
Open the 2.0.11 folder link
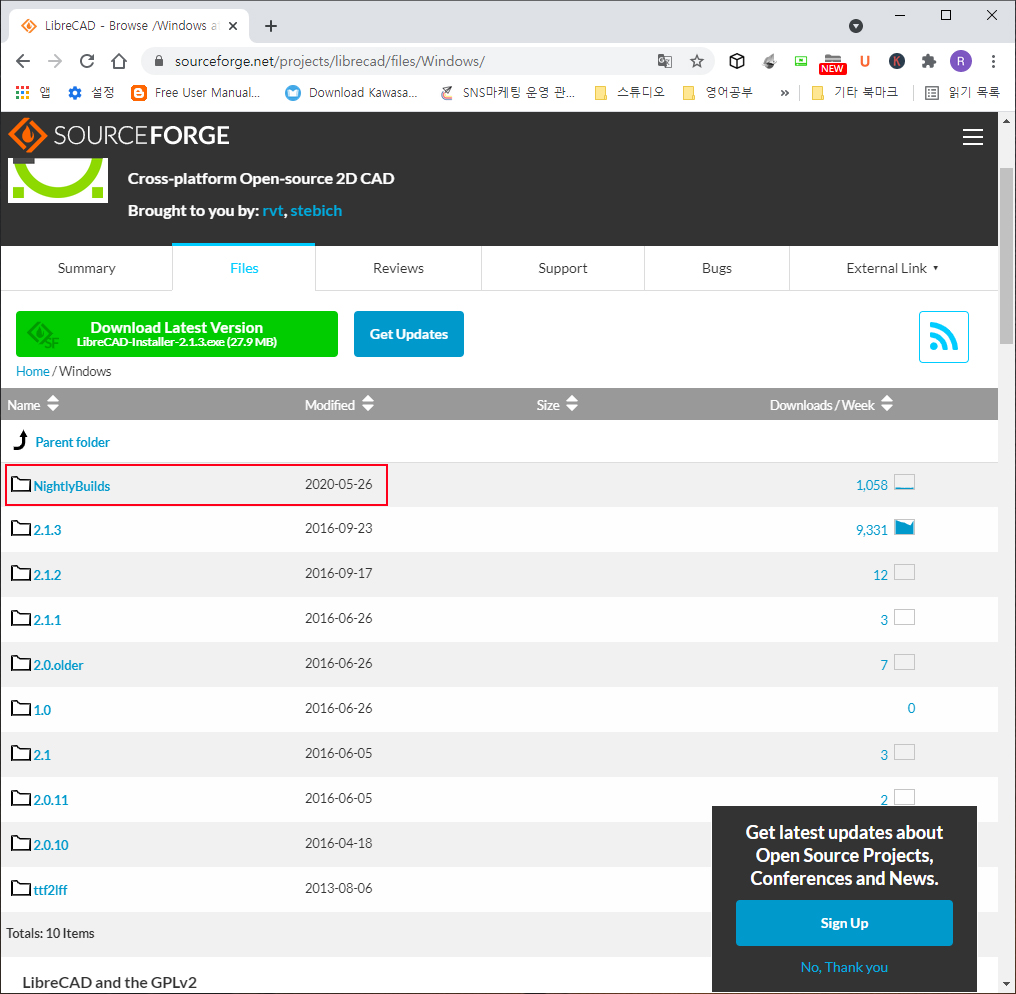pyautogui.click(x=51, y=800)
